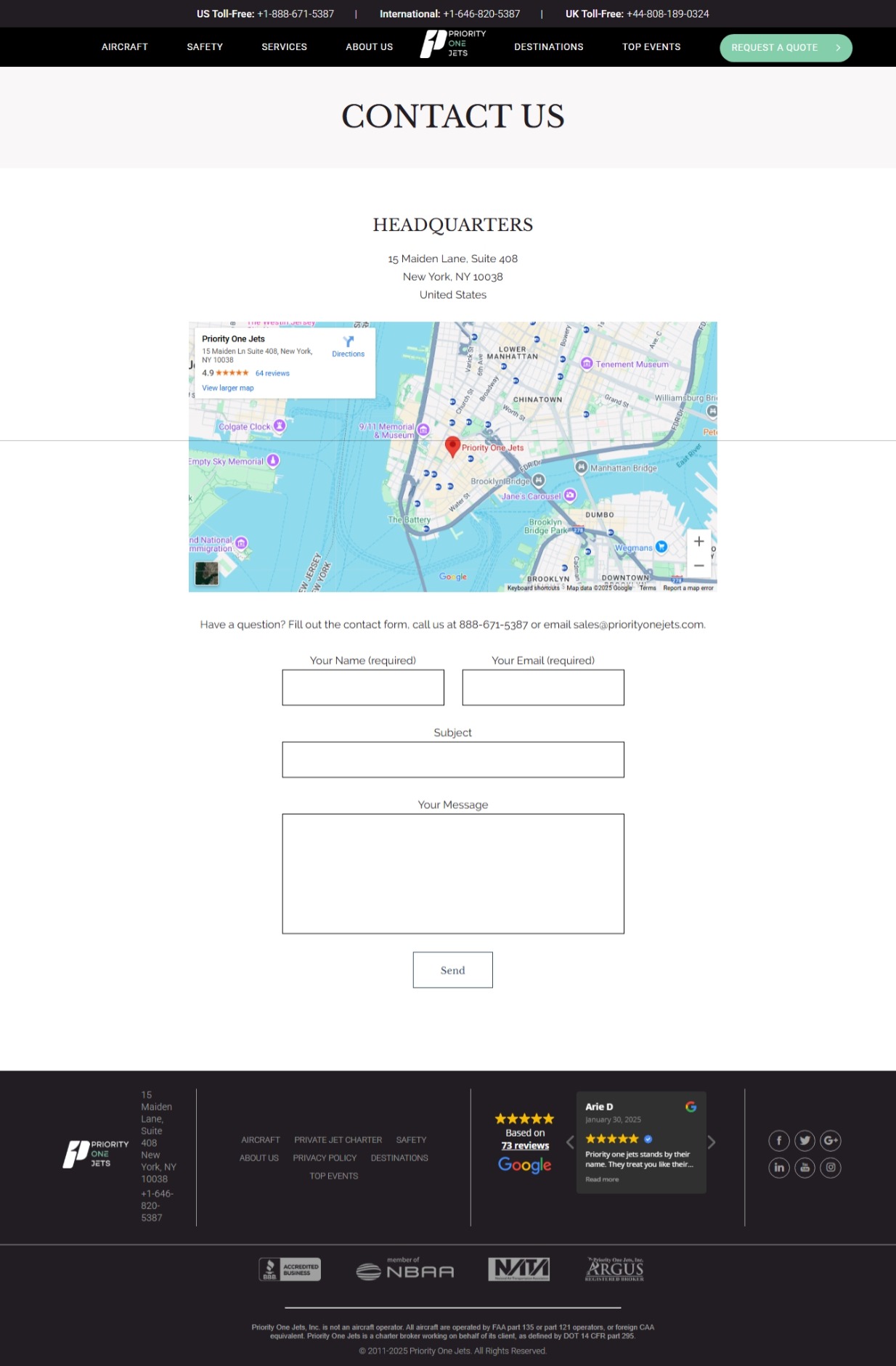The width and height of the screenshot is (896, 1366).
Task: Open the LinkedIn icon in the footer
Action: point(779,1168)
